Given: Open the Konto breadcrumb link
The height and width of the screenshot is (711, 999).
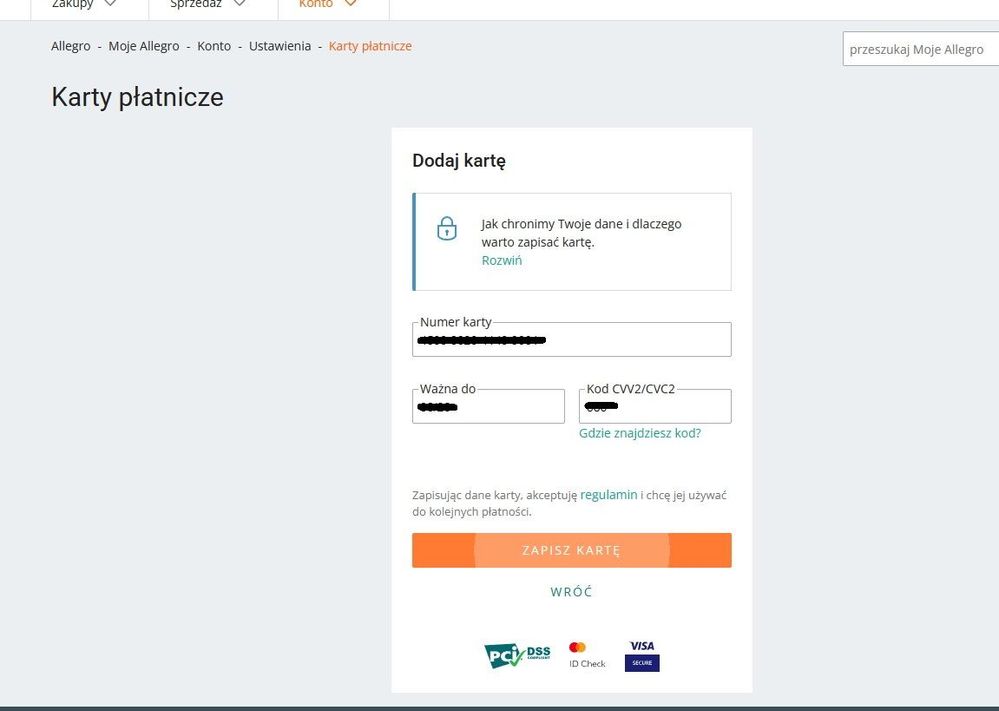Looking at the screenshot, I should click(x=214, y=46).
